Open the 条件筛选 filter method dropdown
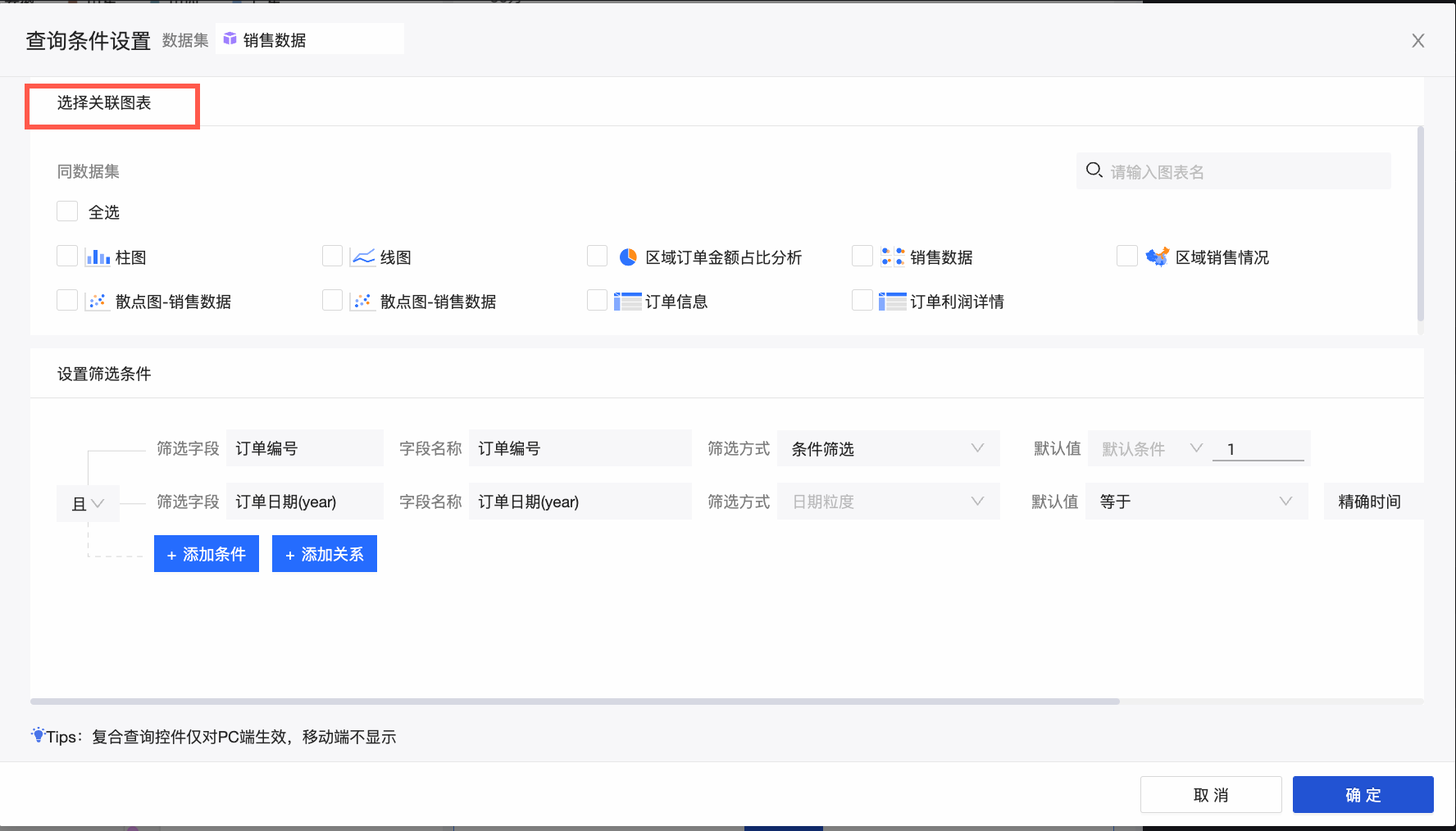1456x831 pixels. [888, 448]
